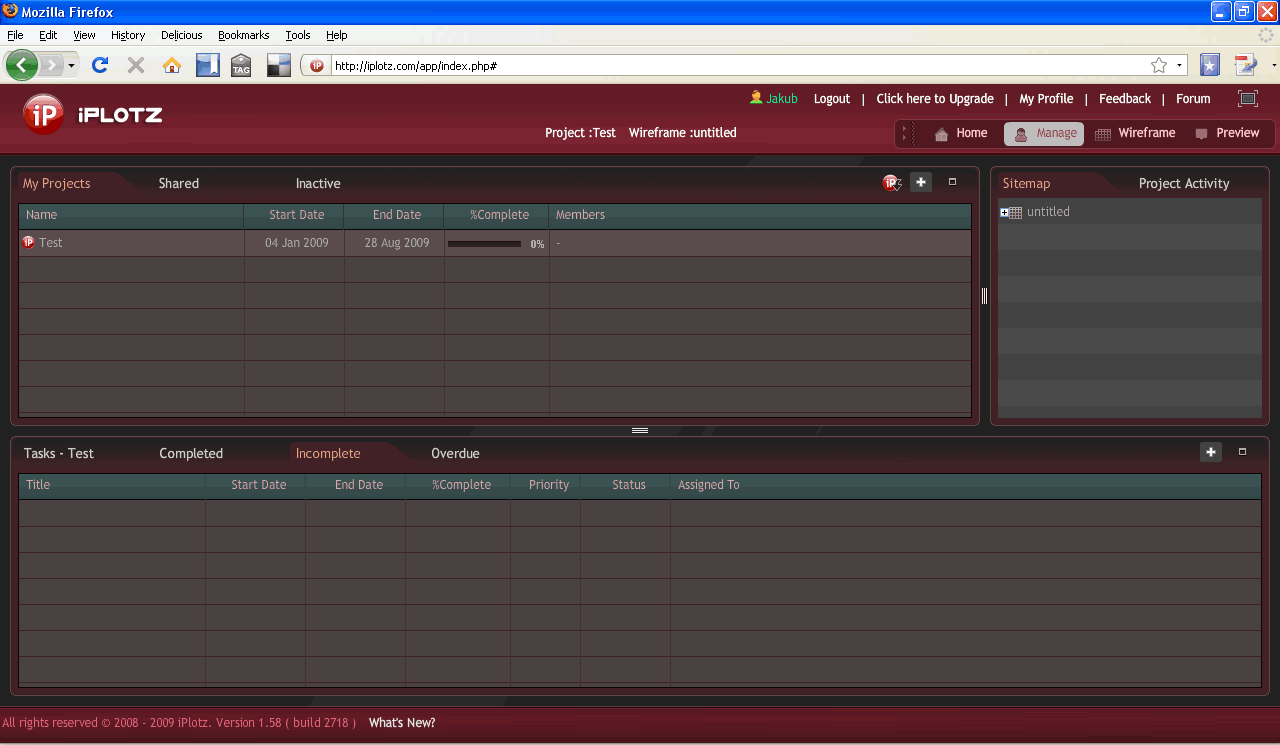1280x745 pixels.
Task: Select the Sitemap tab
Action: click(1026, 183)
